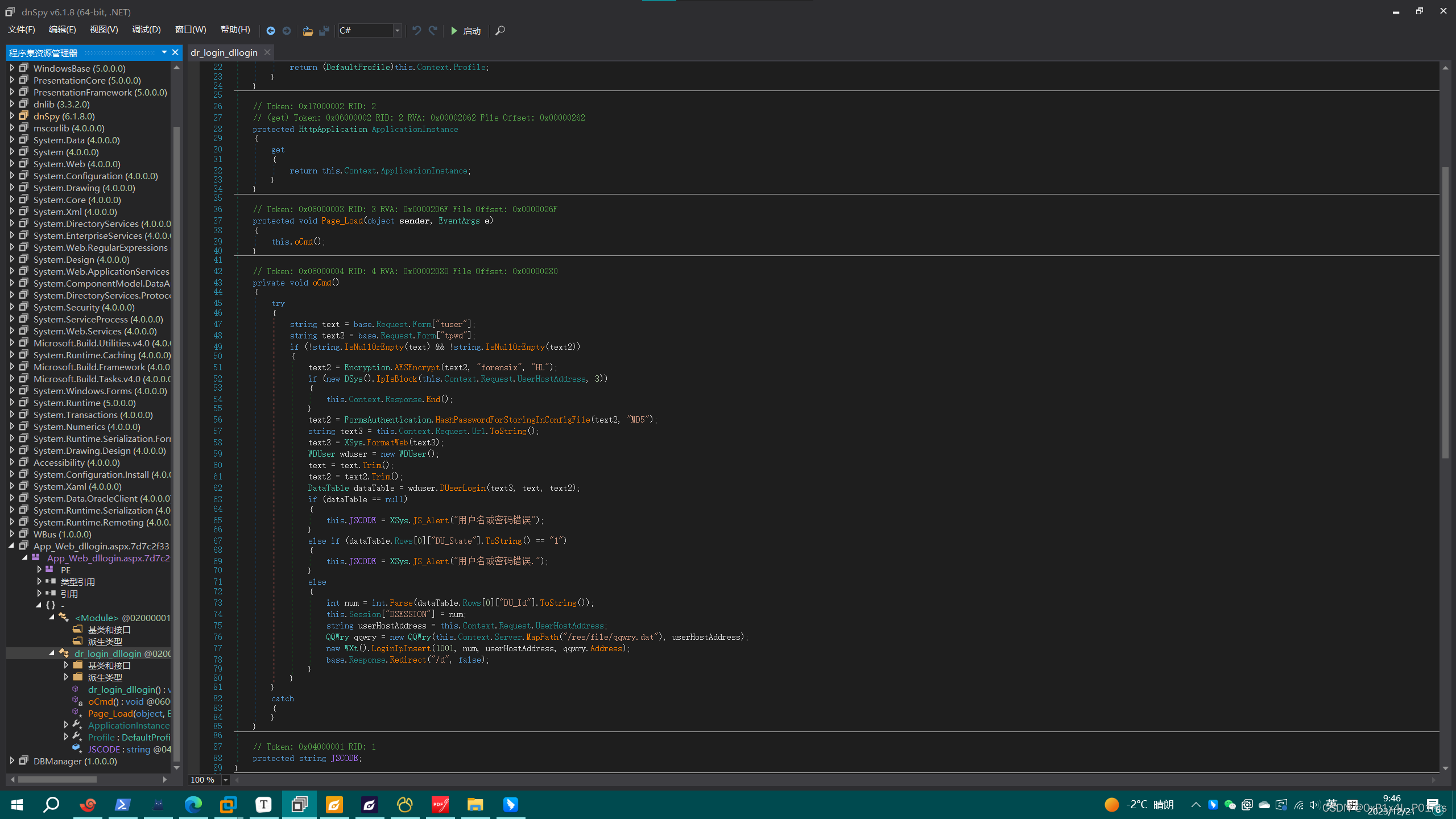Open Microsoft Edge from the taskbar
This screenshot has height=819, width=1456.
[x=193, y=804]
